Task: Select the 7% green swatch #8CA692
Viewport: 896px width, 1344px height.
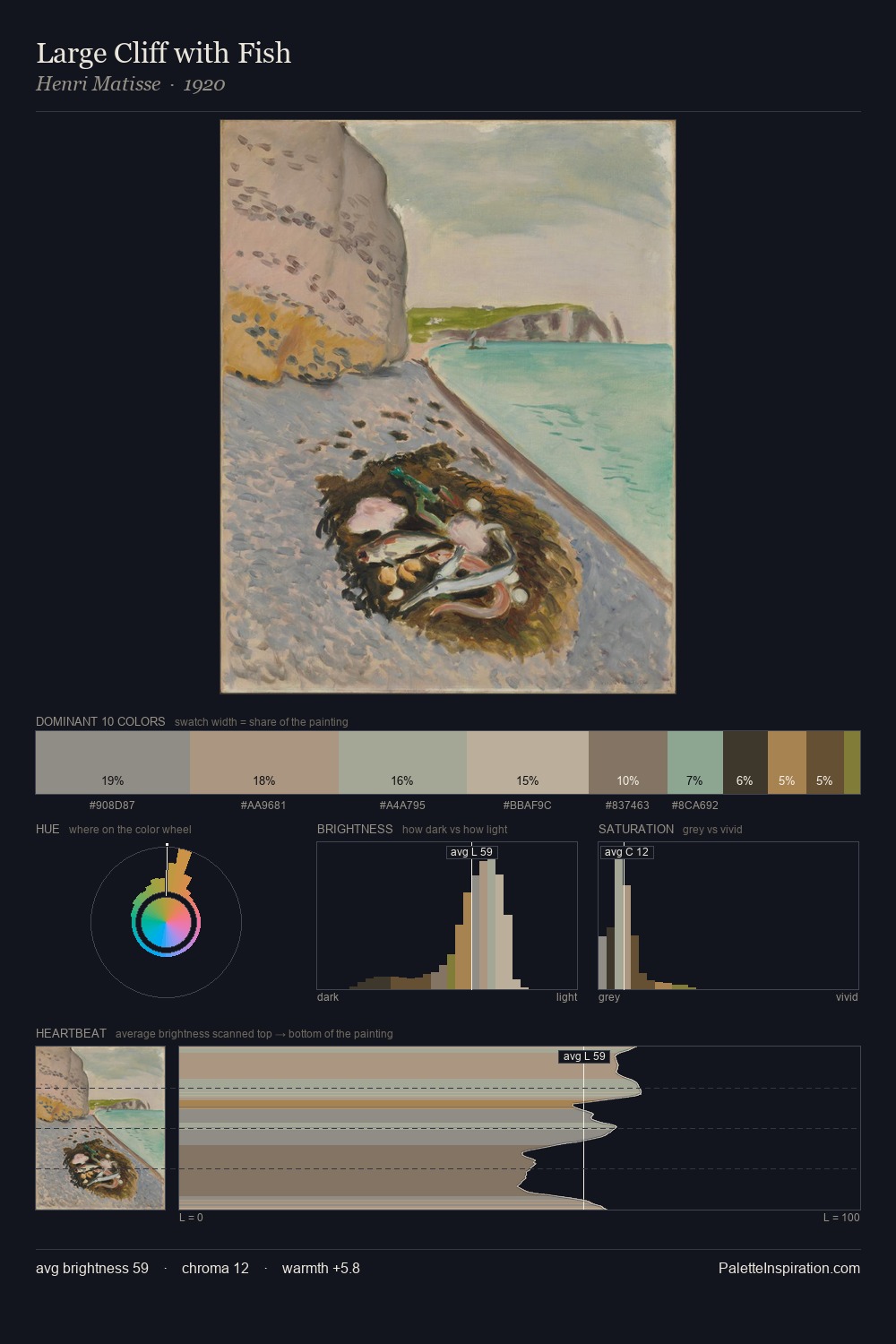Action: tap(695, 762)
